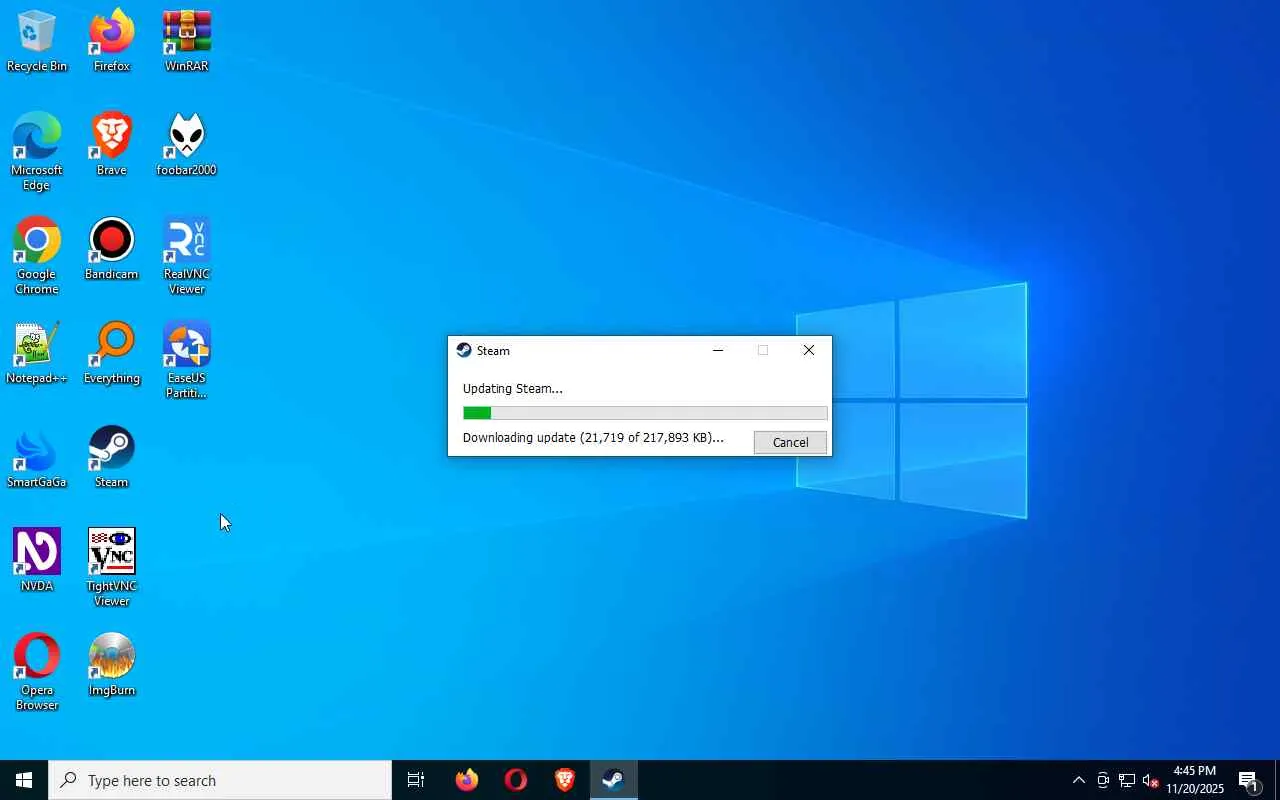Select the Microsoft Edge desktop shortcut
This screenshot has width=1280, height=800.
(37, 153)
